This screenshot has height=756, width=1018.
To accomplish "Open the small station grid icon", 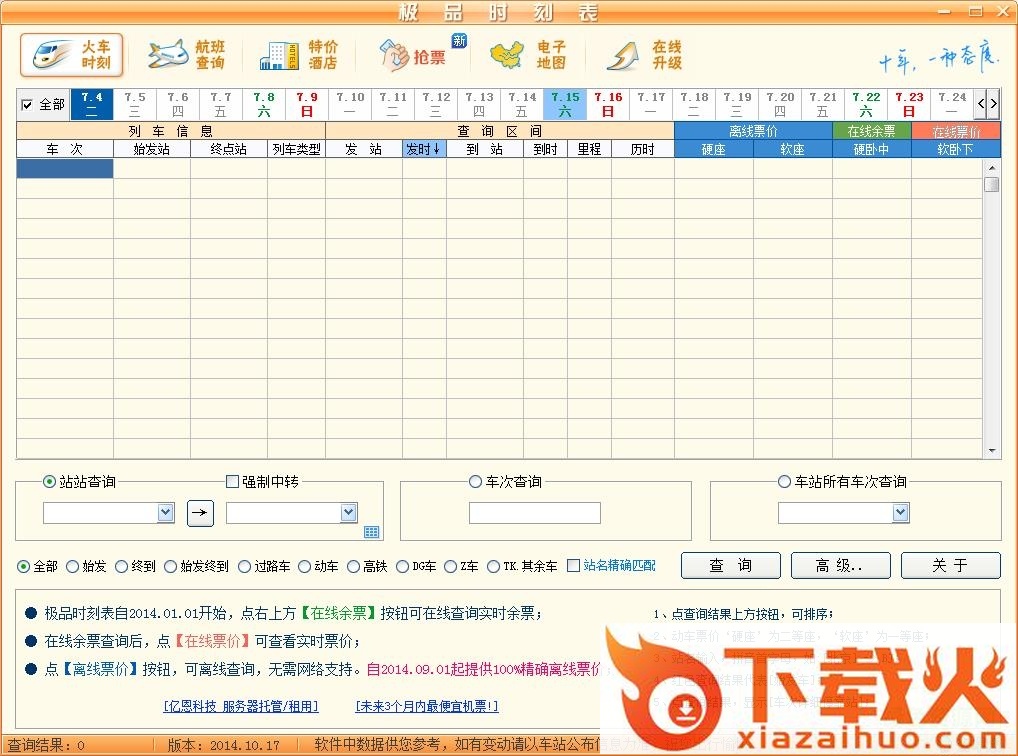I will [371, 532].
